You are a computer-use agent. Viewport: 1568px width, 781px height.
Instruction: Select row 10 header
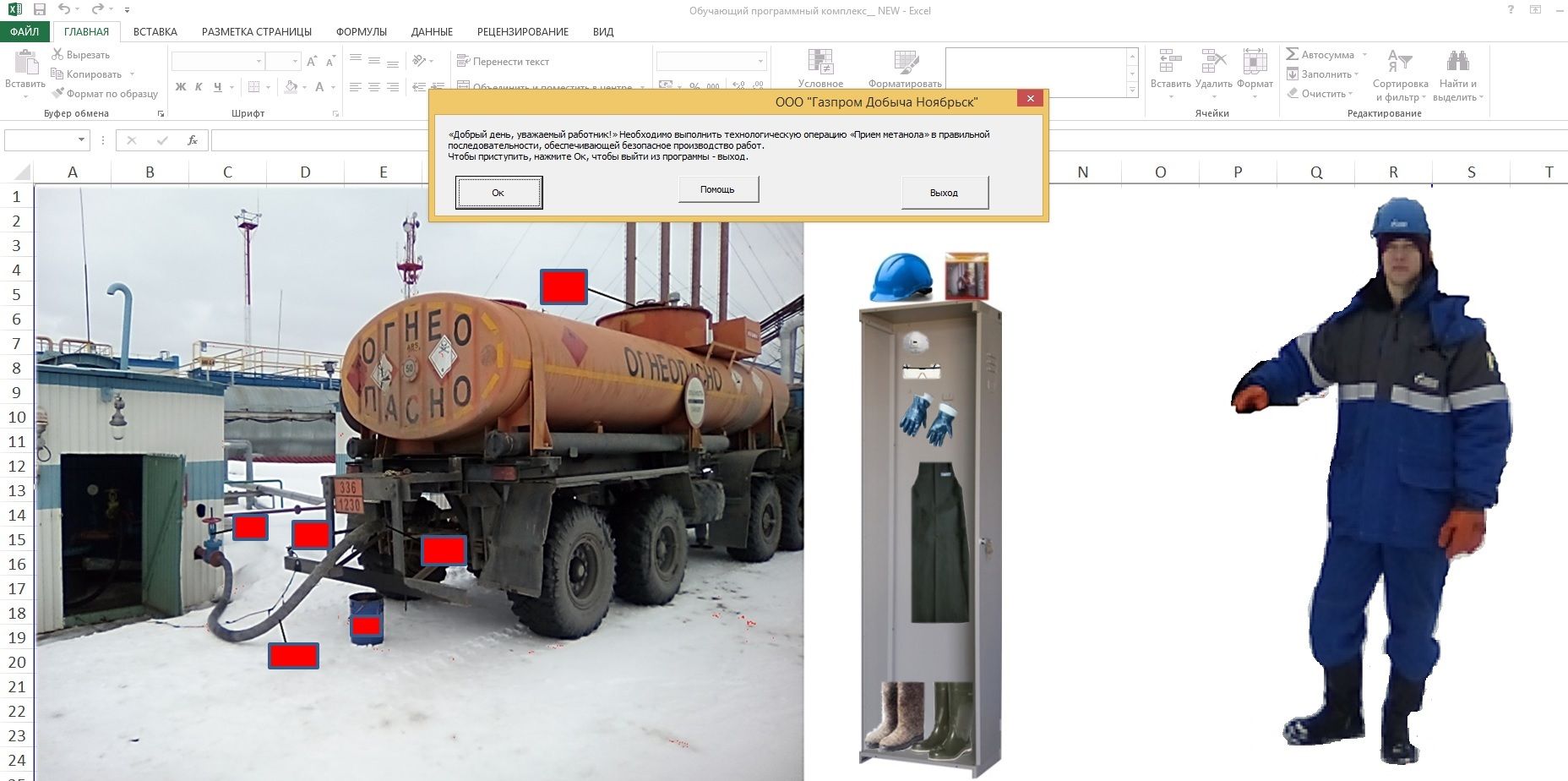coord(17,417)
